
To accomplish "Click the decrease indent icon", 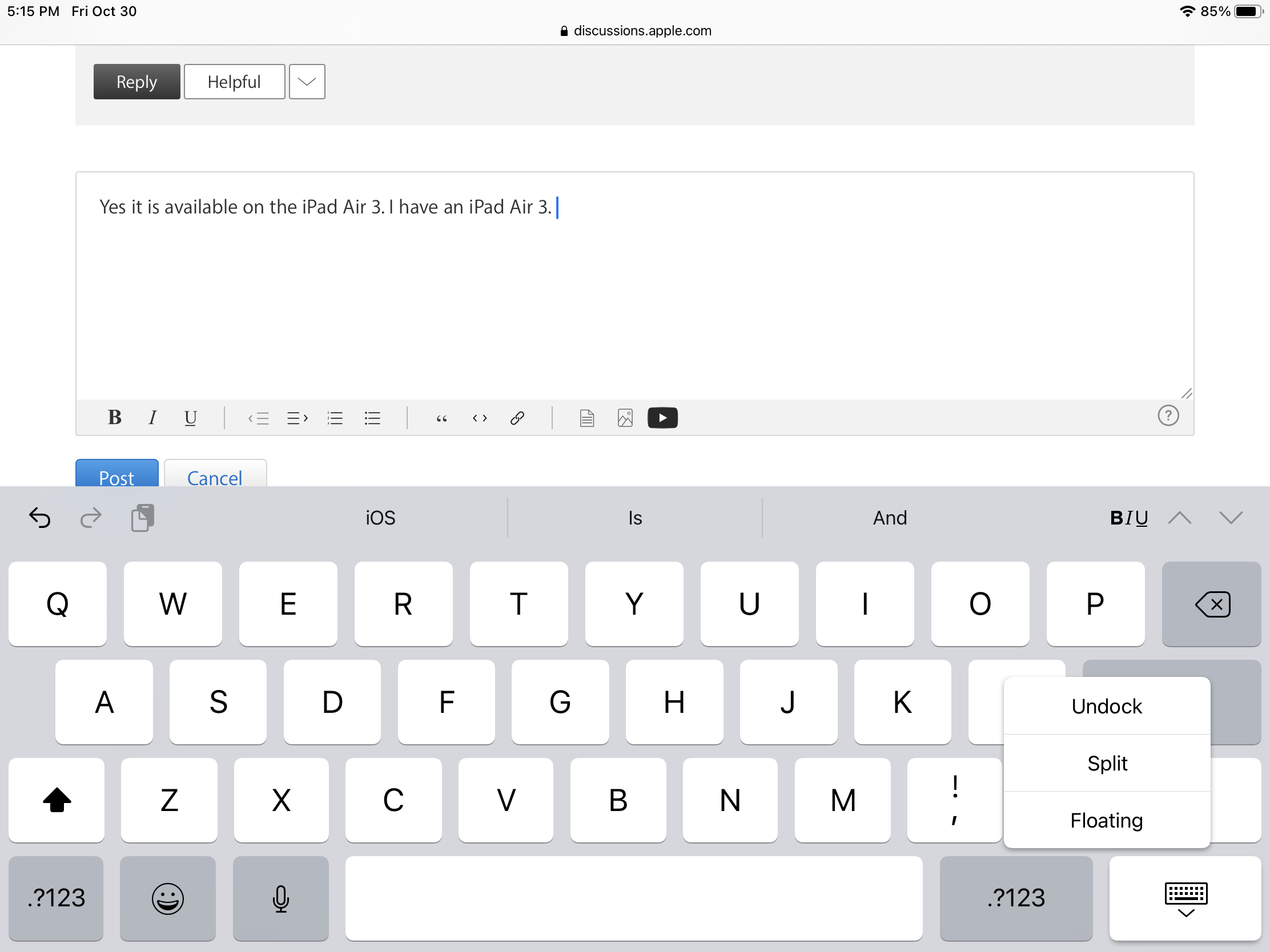I will point(259,418).
